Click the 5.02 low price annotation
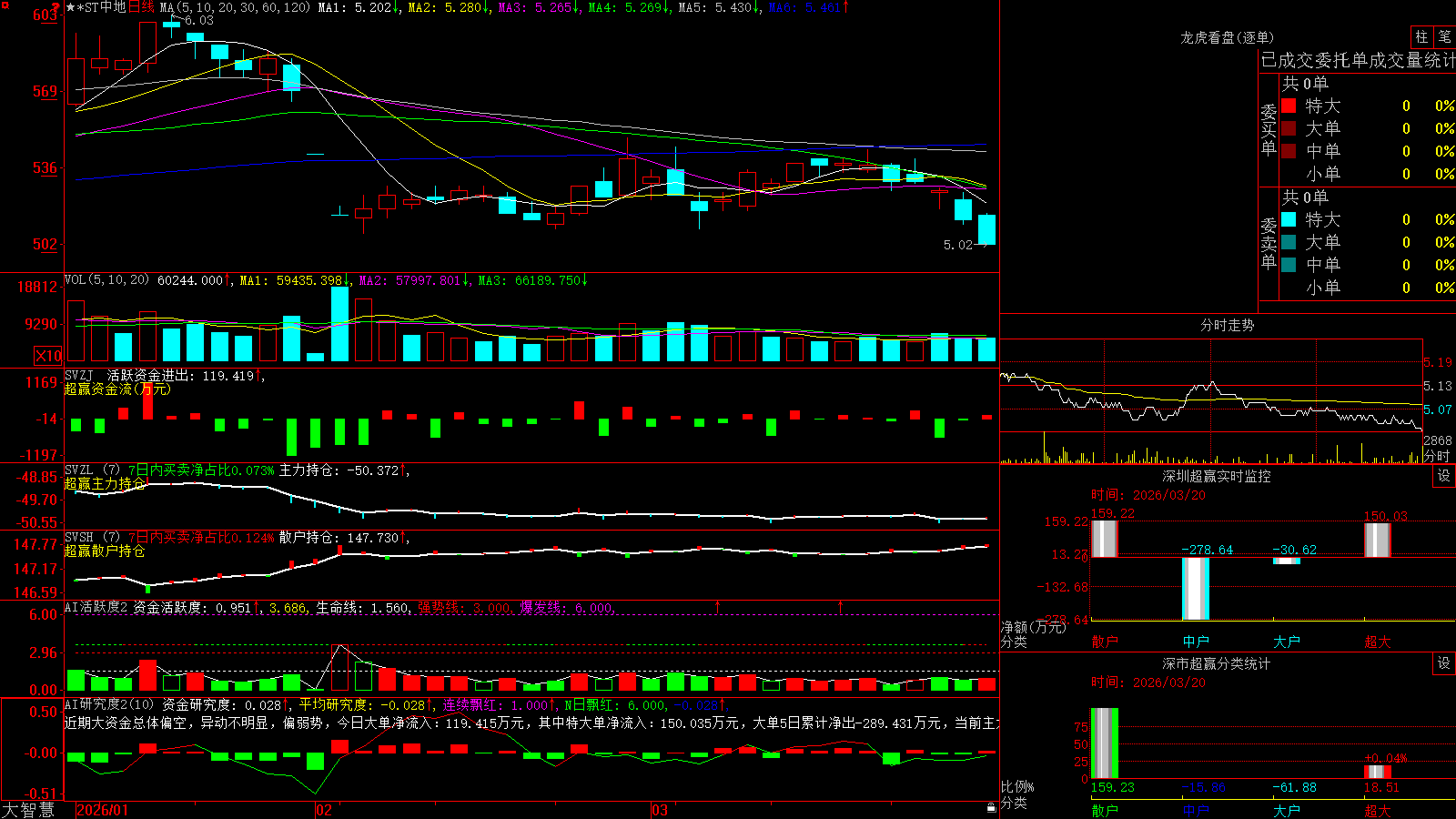Image resolution: width=1456 pixels, height=819 pixels. click(958, 245)
